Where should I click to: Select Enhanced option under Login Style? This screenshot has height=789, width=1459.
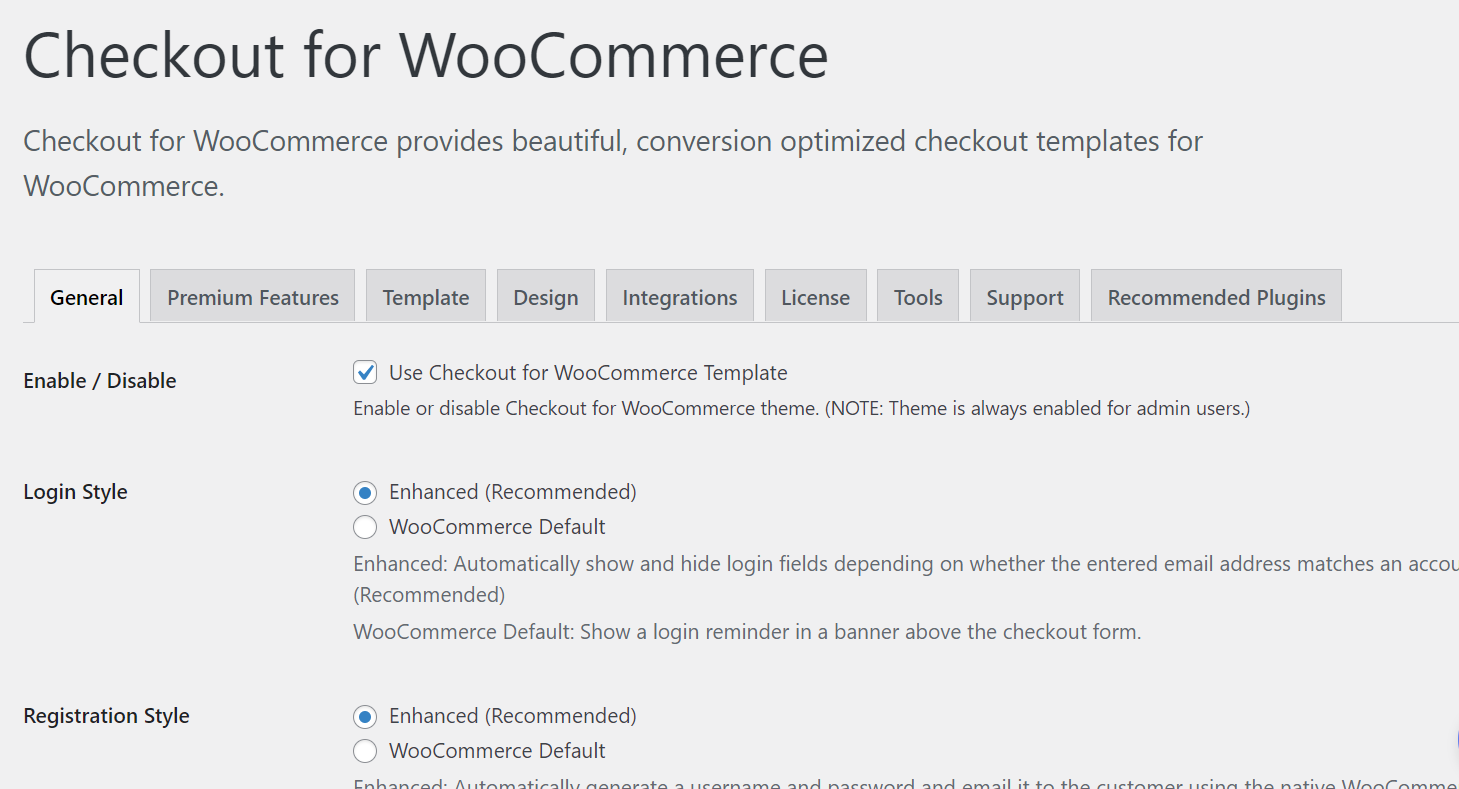pos(365,492)
